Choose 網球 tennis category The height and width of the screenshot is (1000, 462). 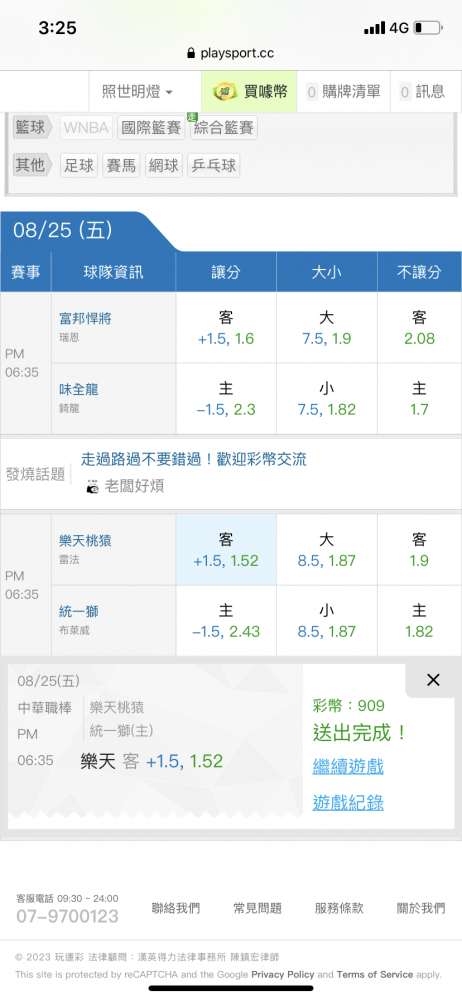coord(163,166)
